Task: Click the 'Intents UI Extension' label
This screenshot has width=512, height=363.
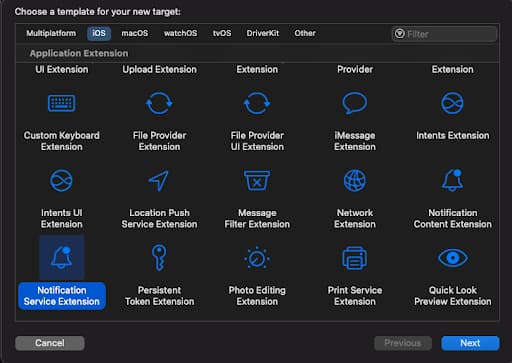Action: pos(62,218)
